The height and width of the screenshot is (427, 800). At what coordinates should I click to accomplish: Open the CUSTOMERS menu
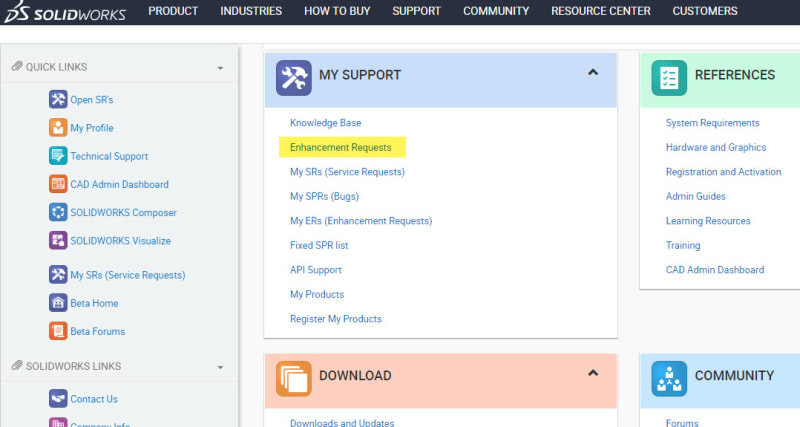click(705, 11)
